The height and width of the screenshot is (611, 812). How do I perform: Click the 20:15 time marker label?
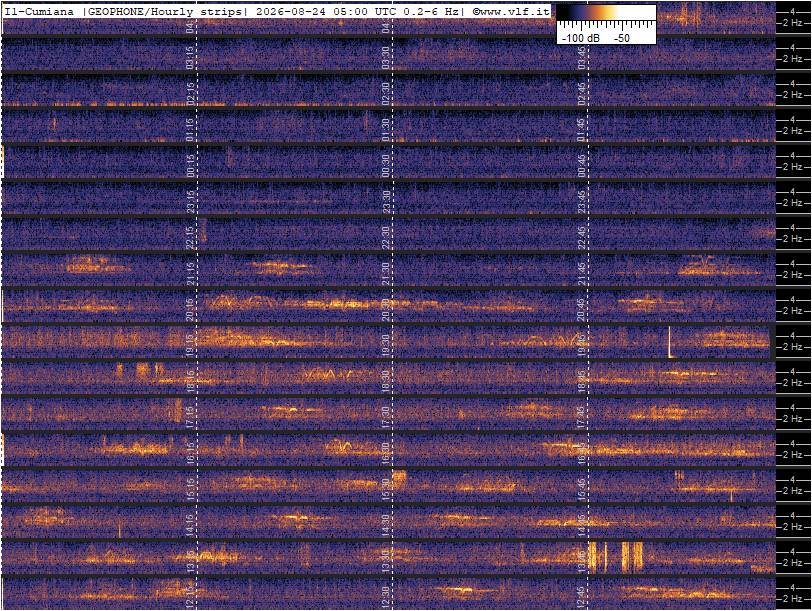click(190, 310)
